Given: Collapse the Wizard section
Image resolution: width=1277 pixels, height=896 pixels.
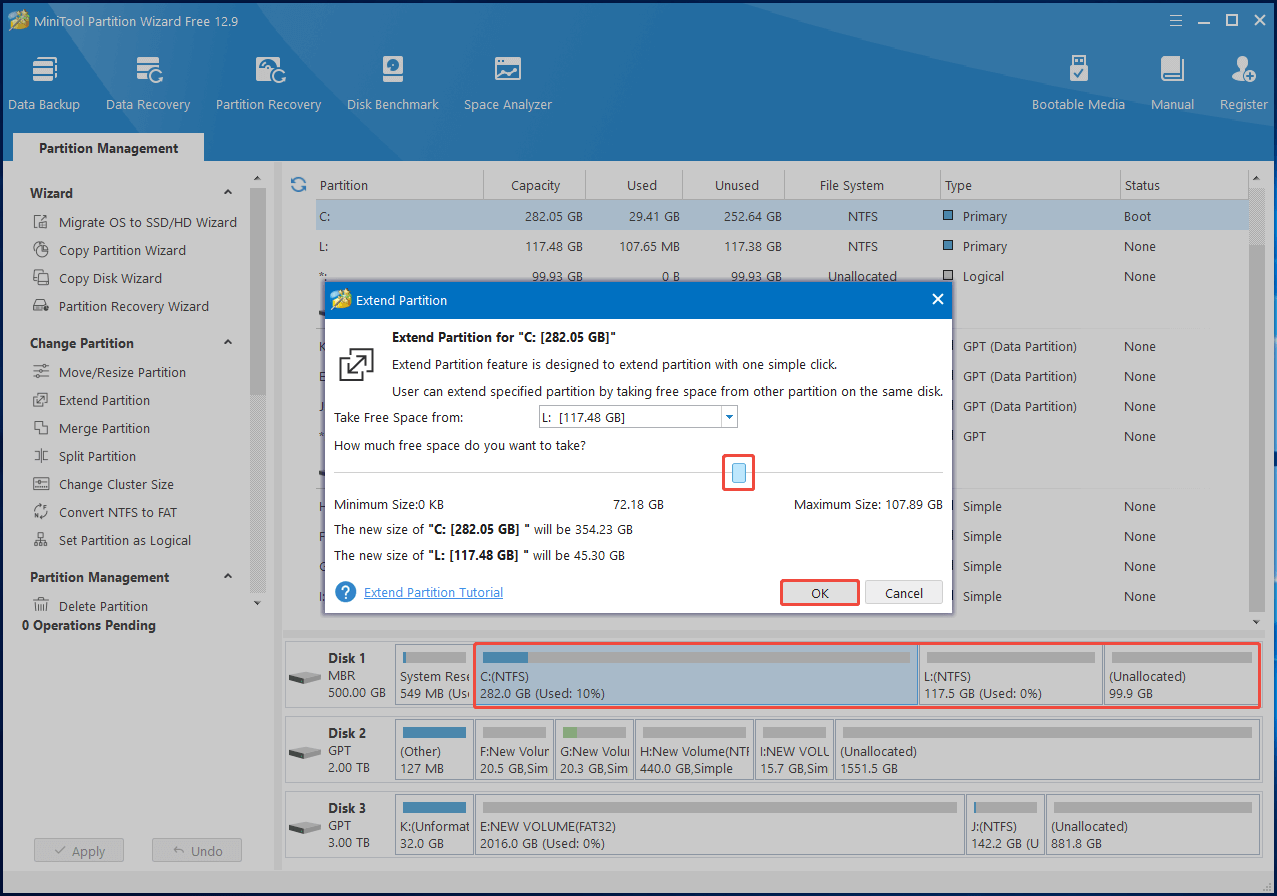Looking at the screenshot, I should 228,193.
